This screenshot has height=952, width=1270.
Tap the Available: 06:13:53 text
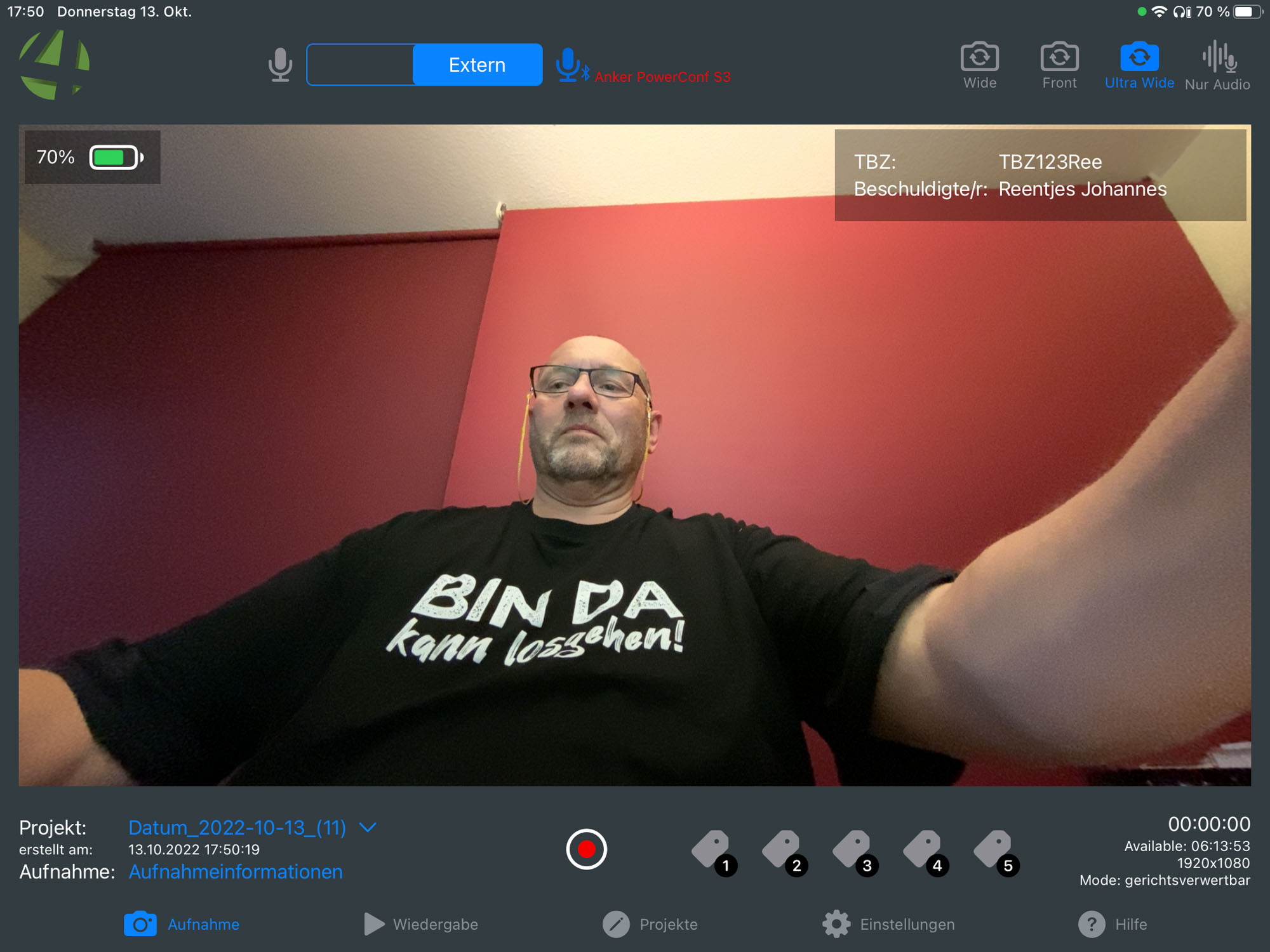pos(1187,846)
